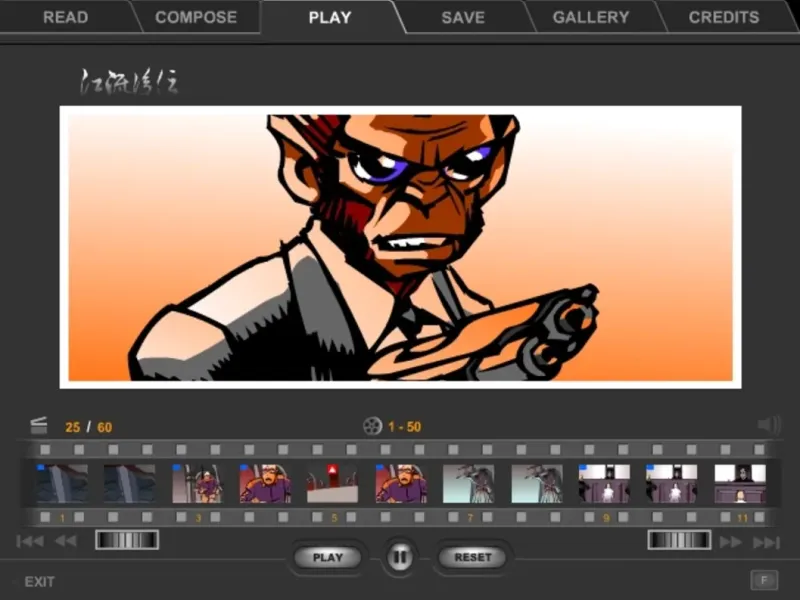Click the clapperboard frame counter icon
This screenshot has width=800, height=600.
[x=39, y=426]
